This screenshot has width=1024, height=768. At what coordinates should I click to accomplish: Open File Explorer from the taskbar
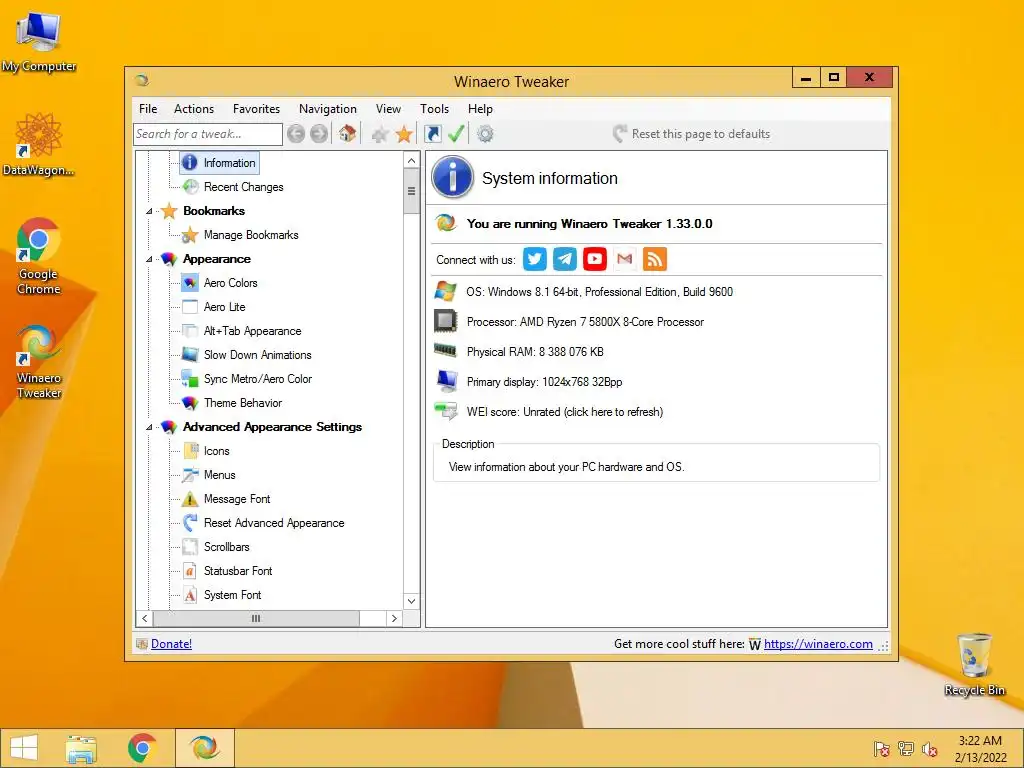pos(81,748)
